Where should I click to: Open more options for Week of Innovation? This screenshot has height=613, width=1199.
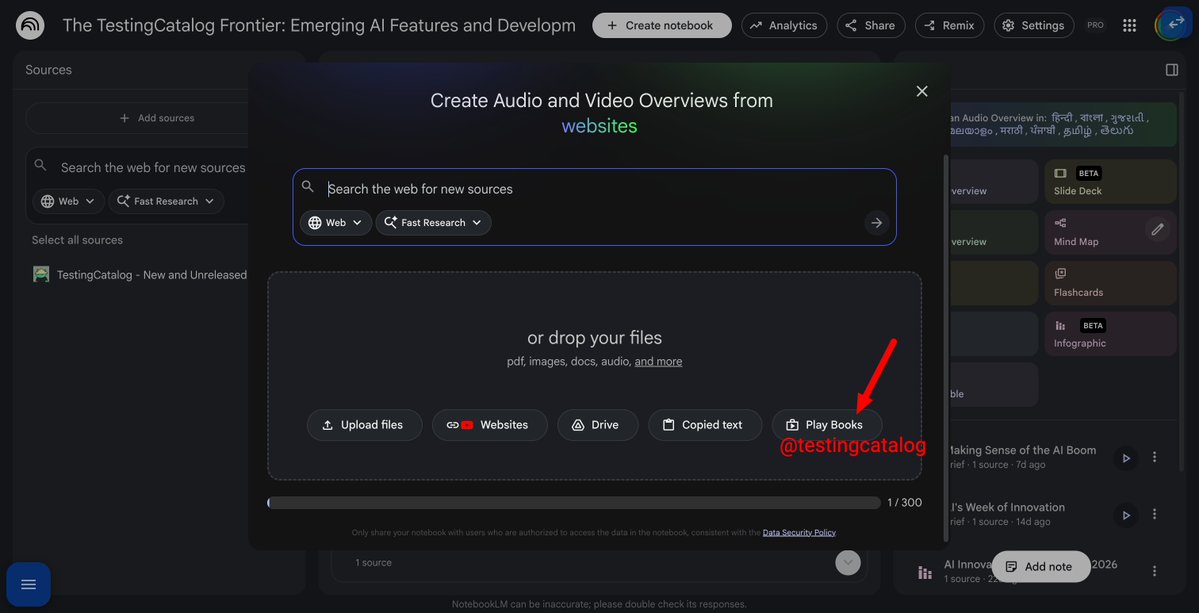point(1155,514)
